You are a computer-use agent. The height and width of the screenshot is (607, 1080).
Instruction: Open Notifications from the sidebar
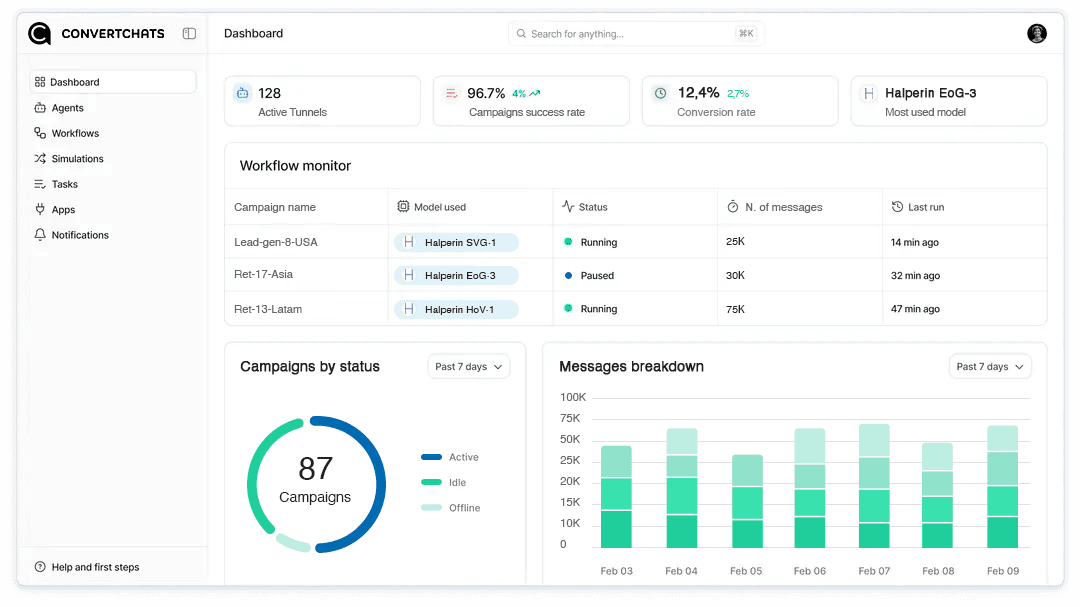[80, 235]
